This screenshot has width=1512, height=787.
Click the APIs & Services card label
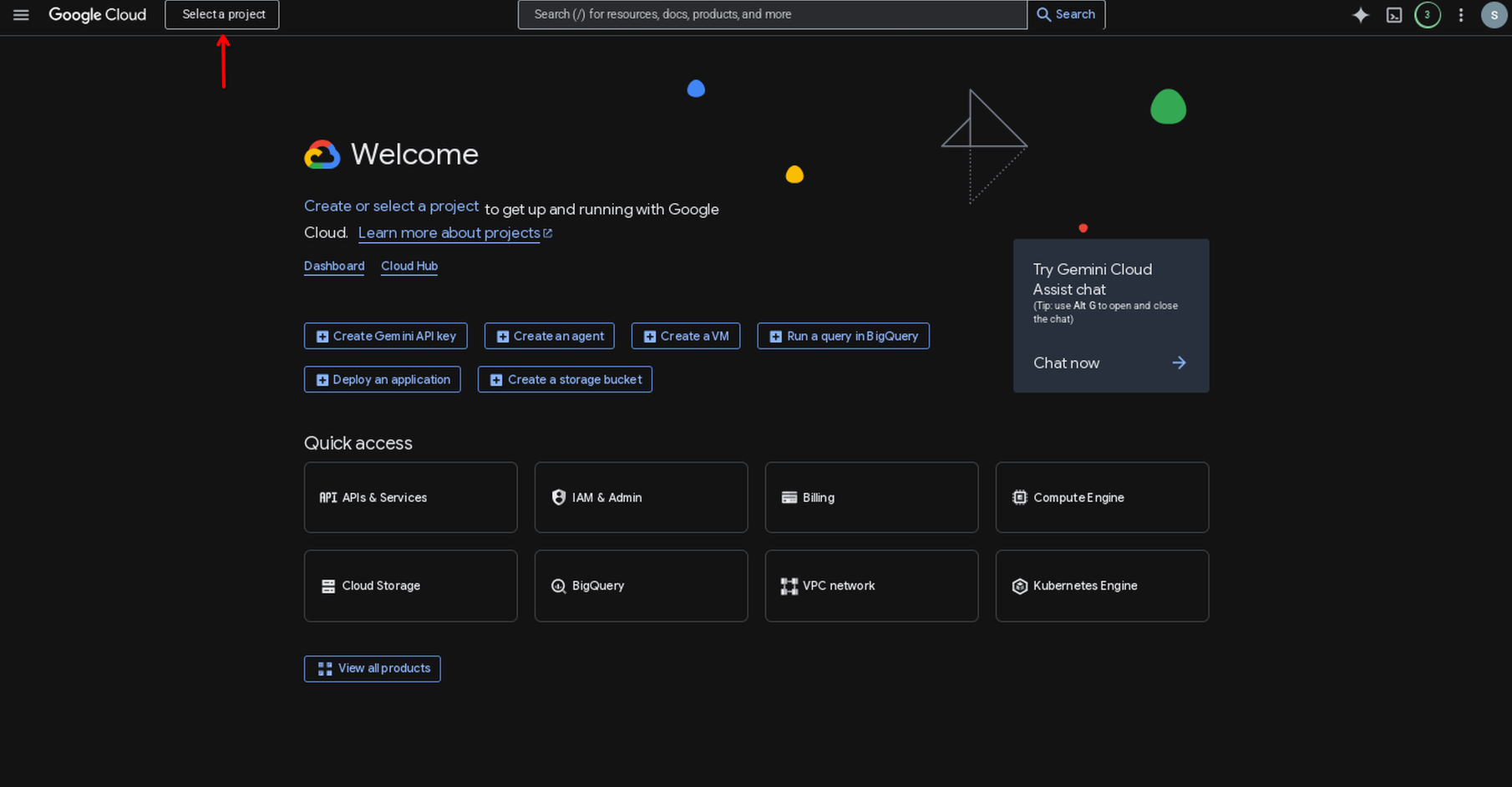tap(384, 497)
